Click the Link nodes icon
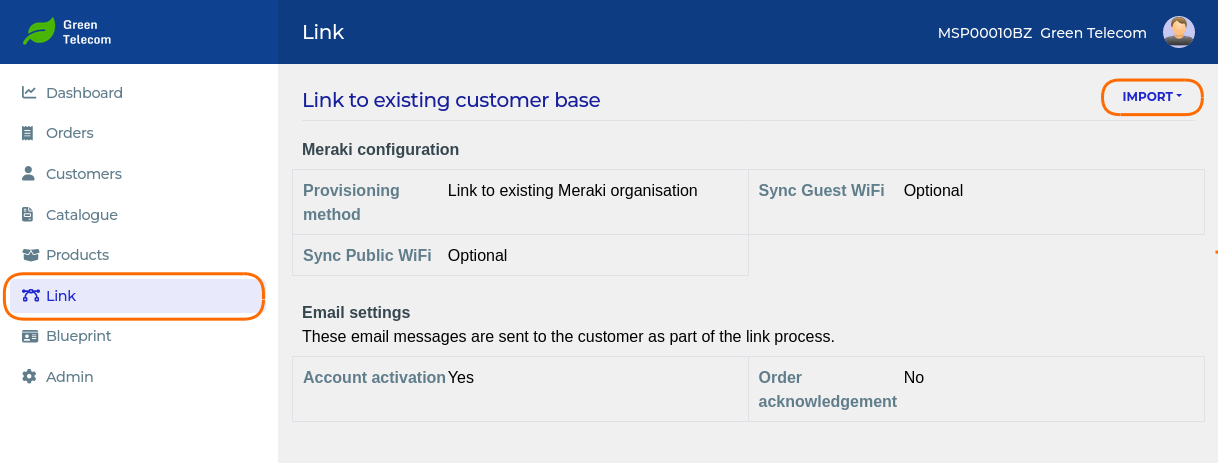The height and width of the screenshot is (463, 1218). click(30, 296)
